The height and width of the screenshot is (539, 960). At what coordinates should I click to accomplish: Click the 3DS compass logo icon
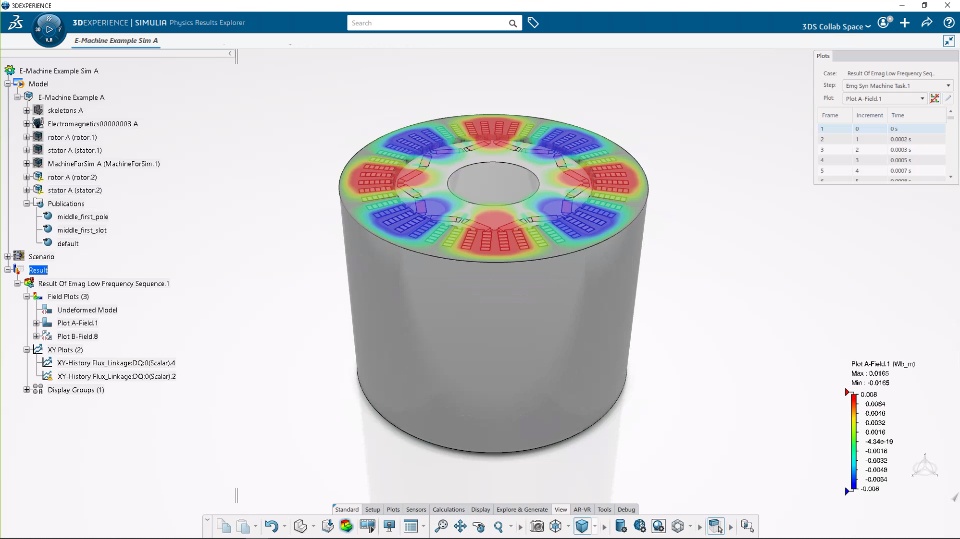click(x=15, y=23)
